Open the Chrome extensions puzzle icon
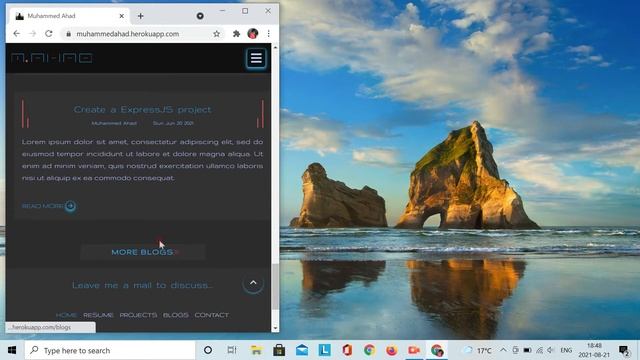This screenshot has width=640, height=360. click(x=236, y=34)
